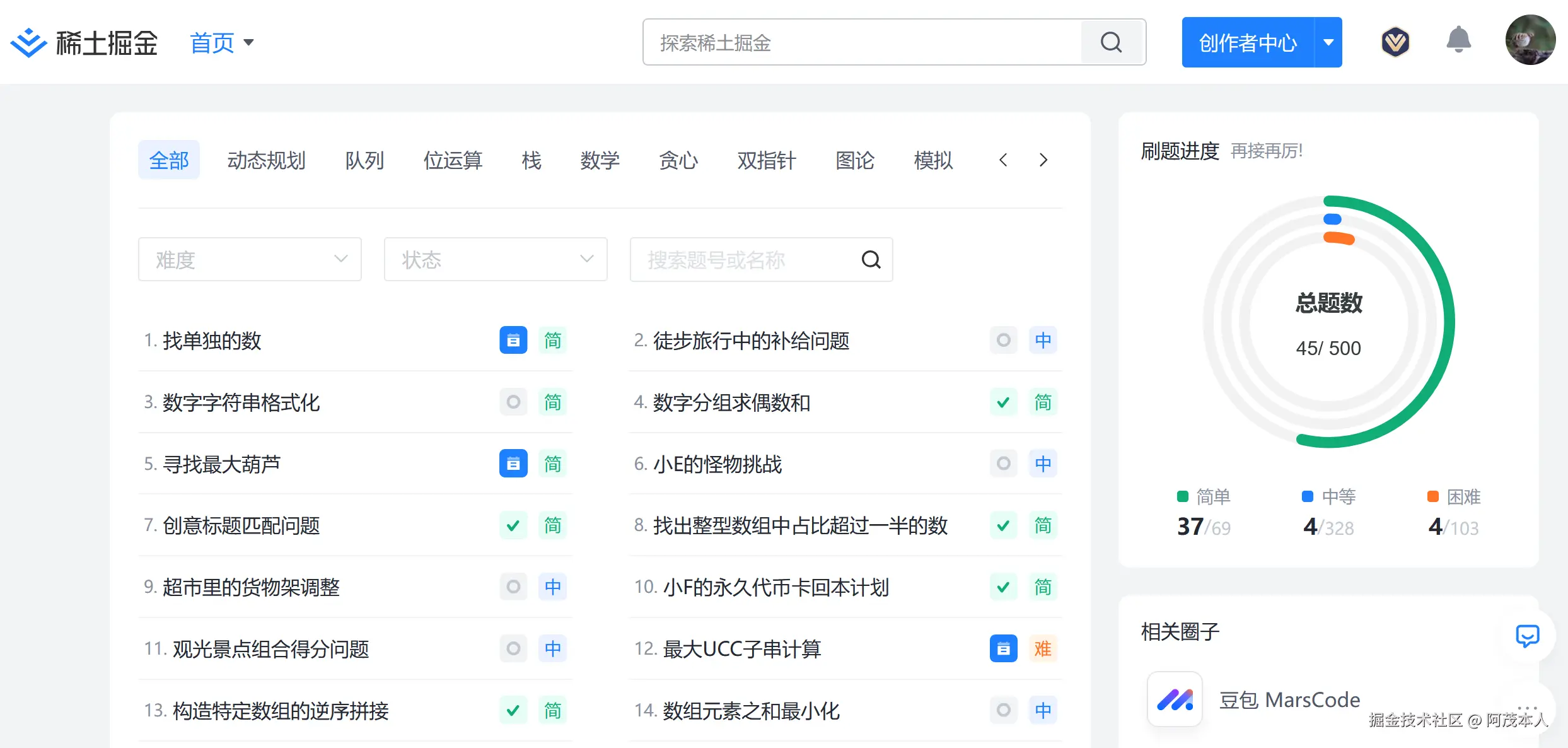
Task: Open the 难度 dropdown
Action: tap(249, 259)
